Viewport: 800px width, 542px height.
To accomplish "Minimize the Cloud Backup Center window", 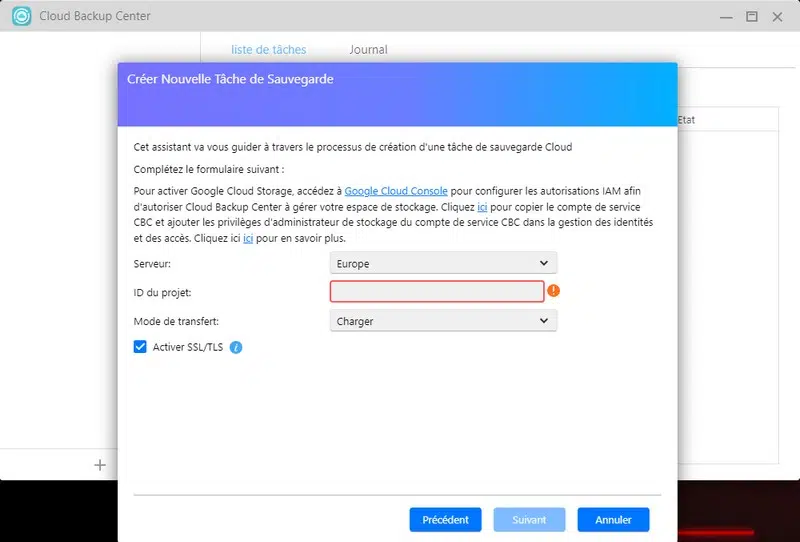I will [x=726, y=17].
